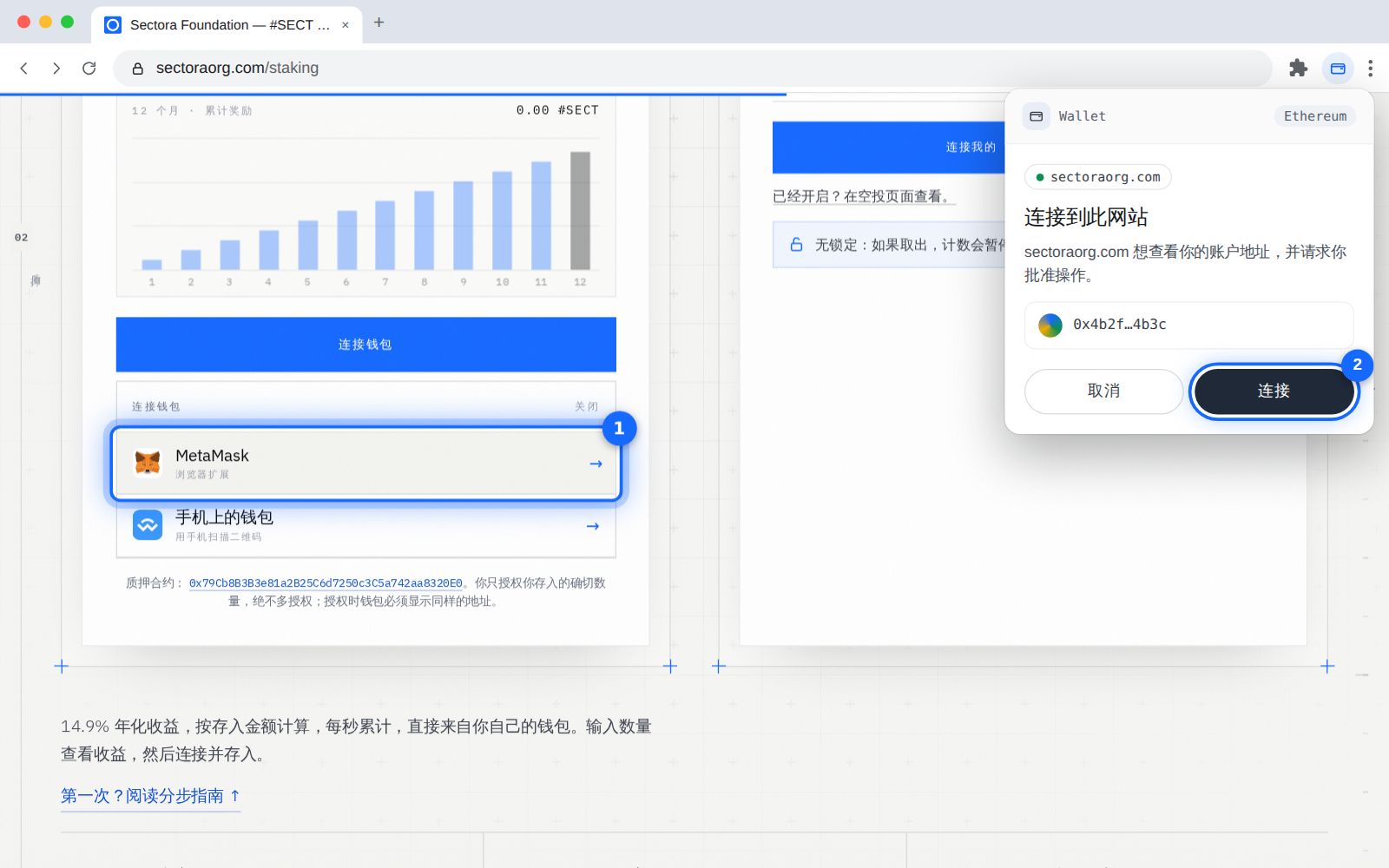Click the sectoraorg.com site chip
The height and width of the screenshot is (868, 1389).
1098,177
